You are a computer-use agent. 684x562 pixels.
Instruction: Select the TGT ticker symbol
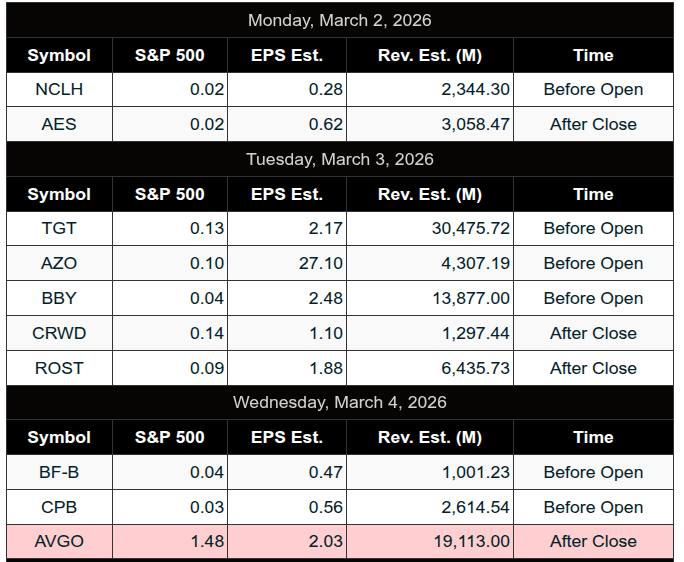click(x=59, y=229)
